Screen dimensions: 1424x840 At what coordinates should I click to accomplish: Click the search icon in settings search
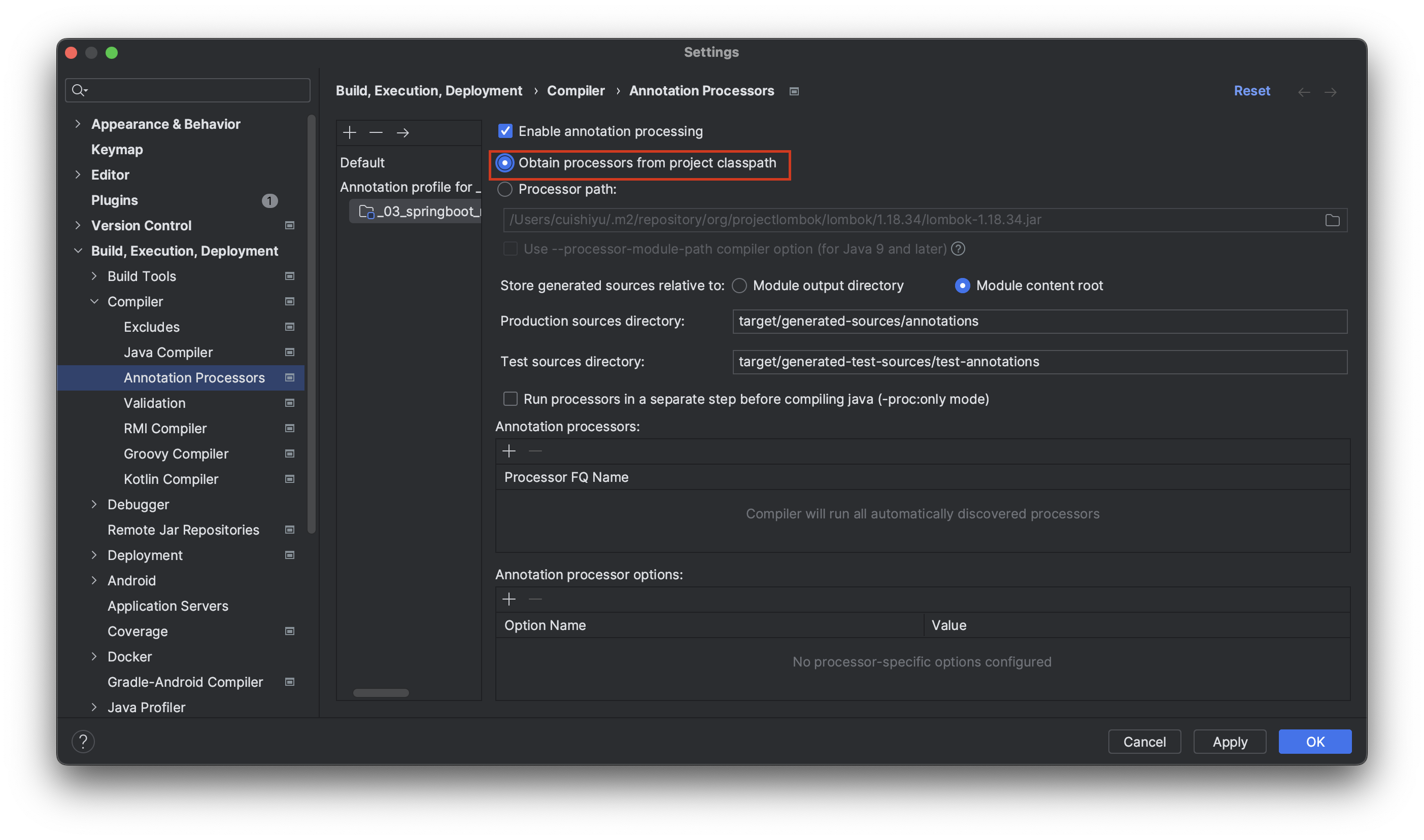coord(79,90)
